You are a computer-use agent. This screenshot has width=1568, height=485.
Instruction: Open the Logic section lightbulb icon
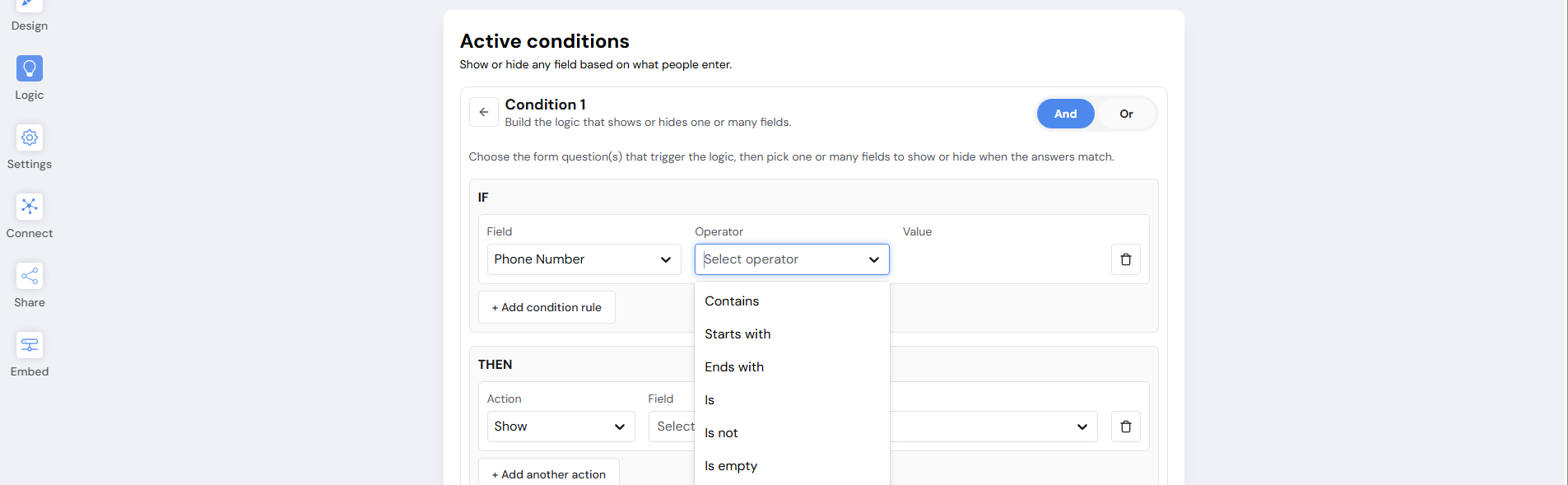coord(30,68)
